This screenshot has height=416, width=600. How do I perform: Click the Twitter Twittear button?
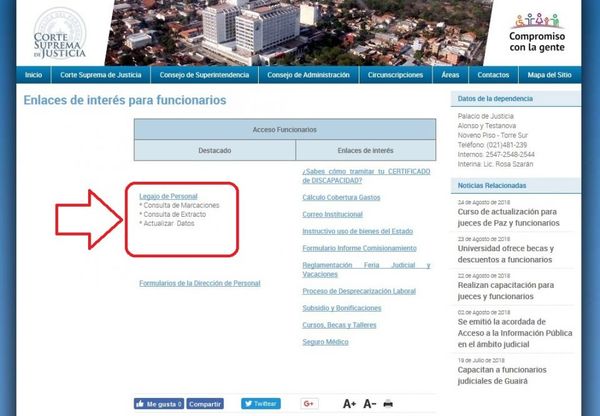(260, 403)
